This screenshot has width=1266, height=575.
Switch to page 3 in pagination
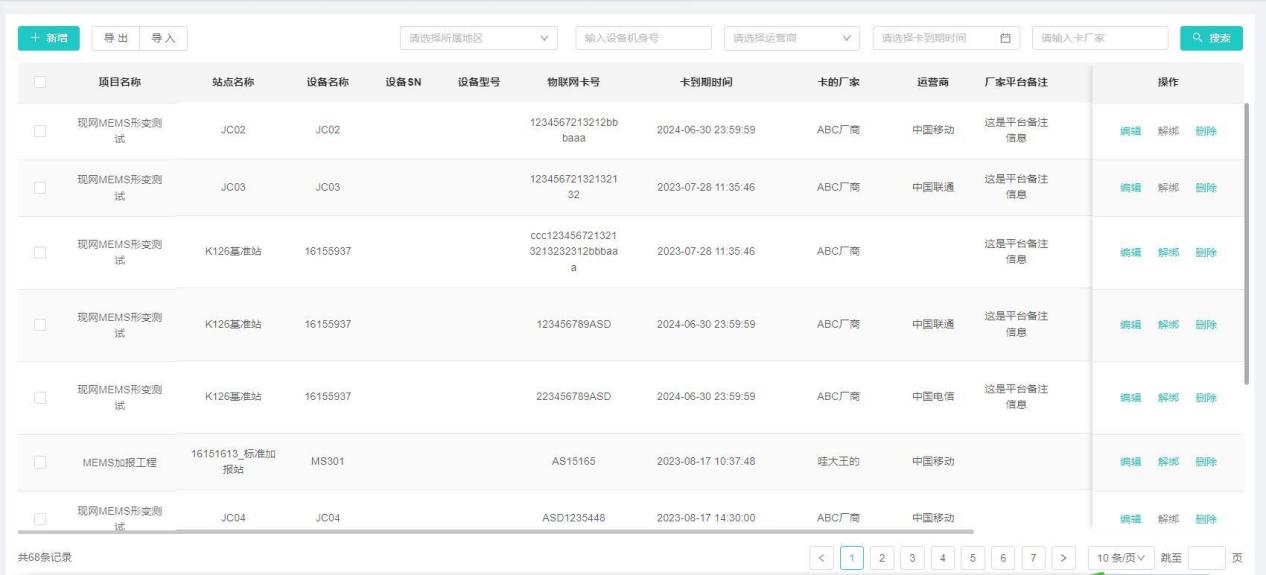(911, 556)
